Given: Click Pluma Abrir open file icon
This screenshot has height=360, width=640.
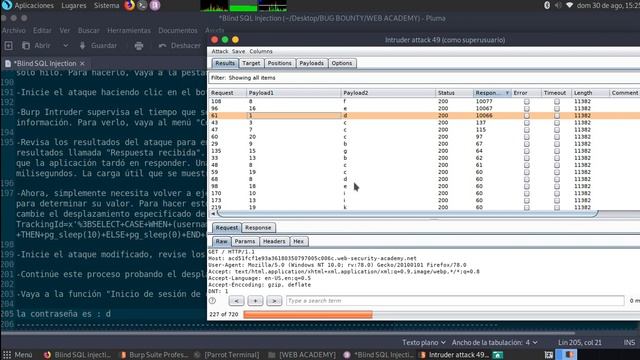Looking at the screenshot, I should (x=26, y=46).
